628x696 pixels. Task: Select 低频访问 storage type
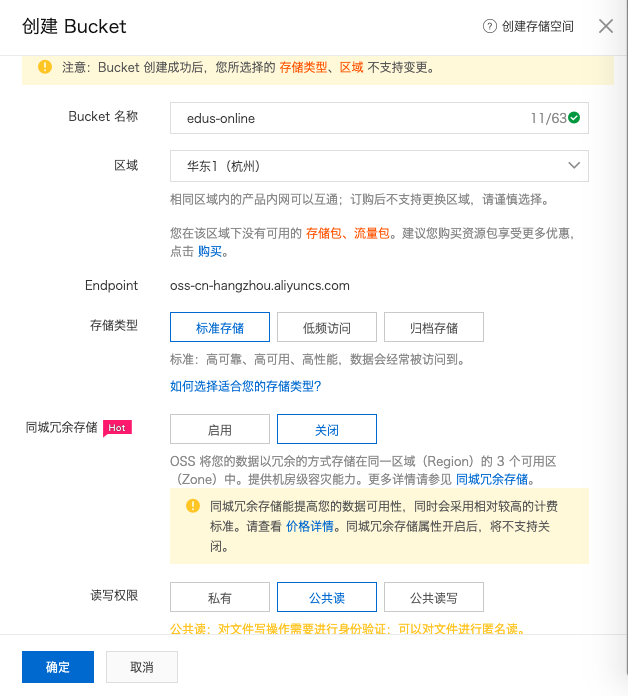pyautogui.click(x=326, y=327)
